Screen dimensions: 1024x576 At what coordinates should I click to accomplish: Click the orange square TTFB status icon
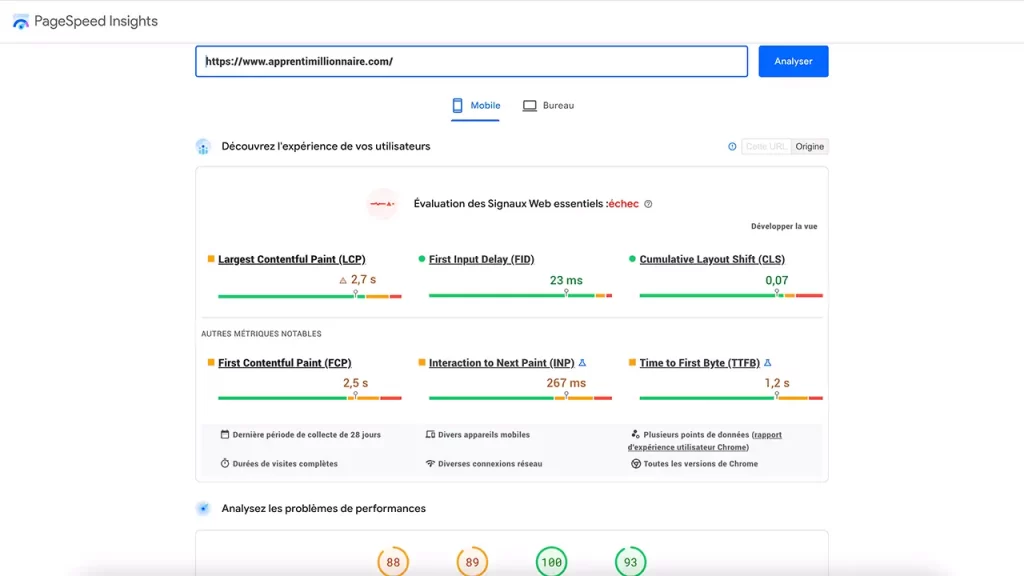tap(632, 362)
